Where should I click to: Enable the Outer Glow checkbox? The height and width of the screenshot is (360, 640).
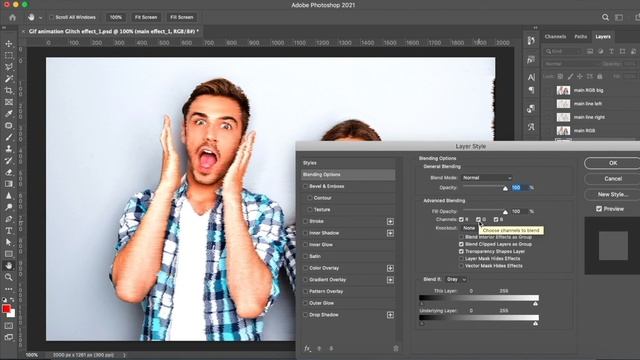(x=305, y=303)
